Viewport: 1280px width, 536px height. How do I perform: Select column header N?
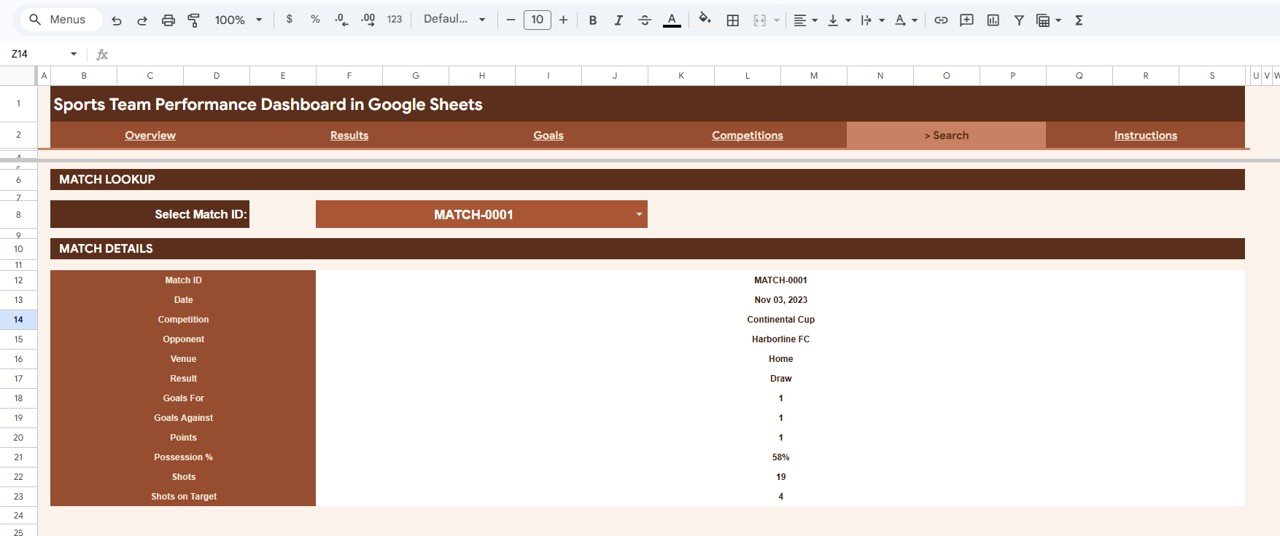tap(880, 76)
